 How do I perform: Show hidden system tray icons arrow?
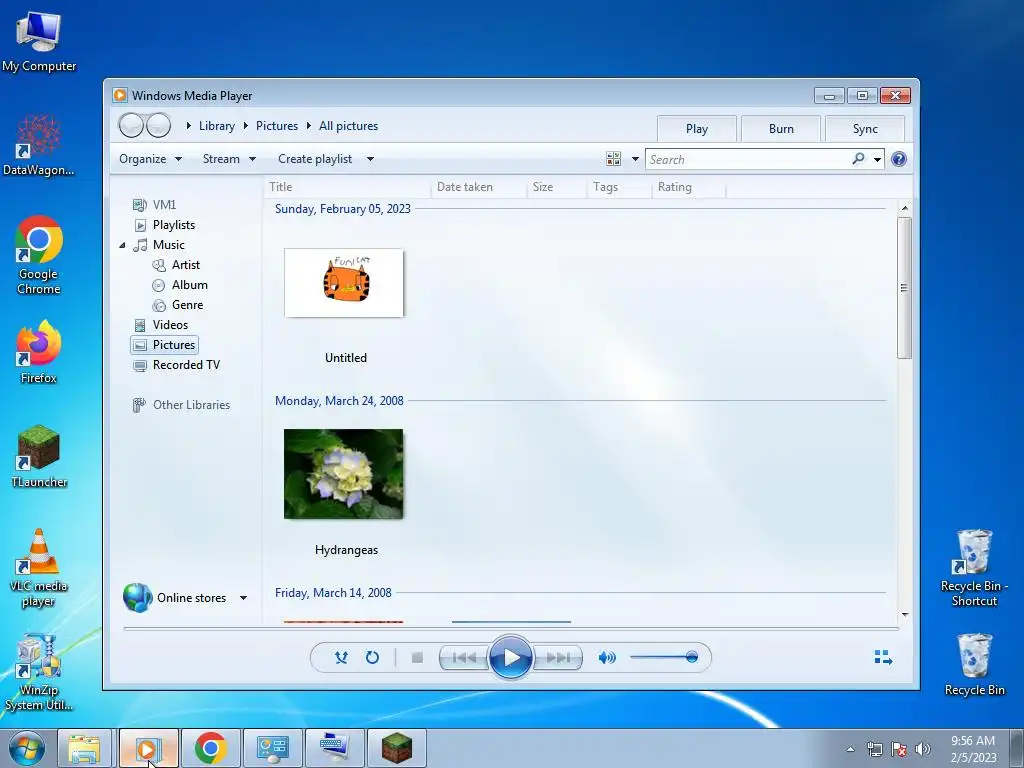pyautogui.click(x=850, y=749)
